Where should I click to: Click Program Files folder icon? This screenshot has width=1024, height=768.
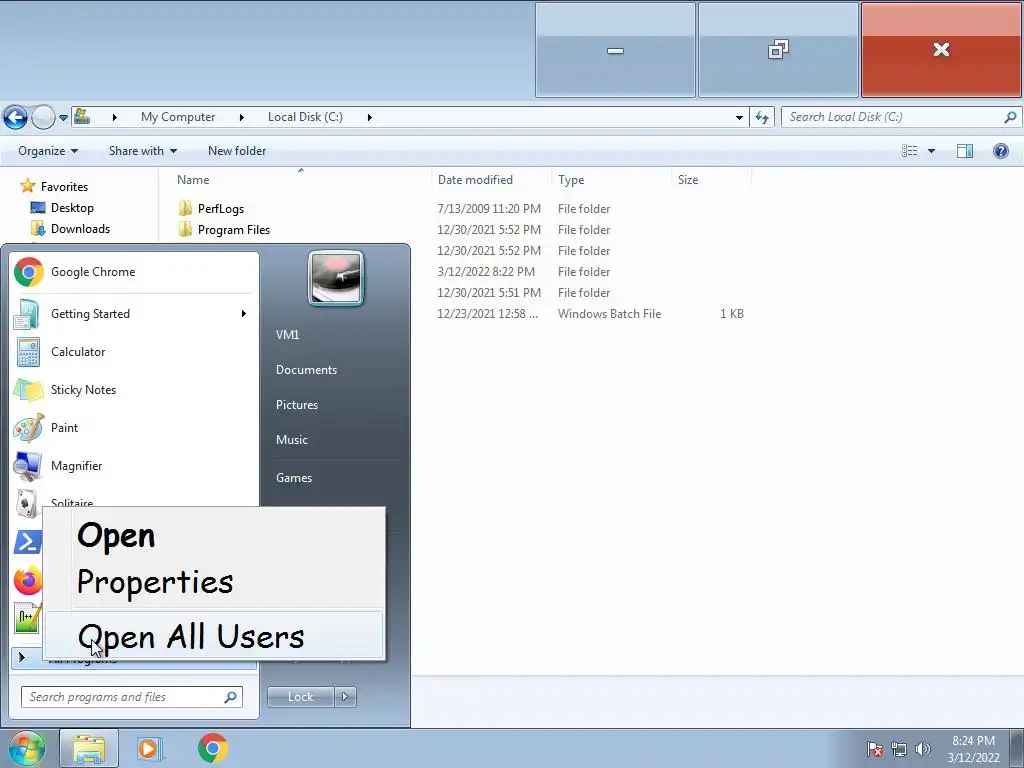click(x=185, y=229)
